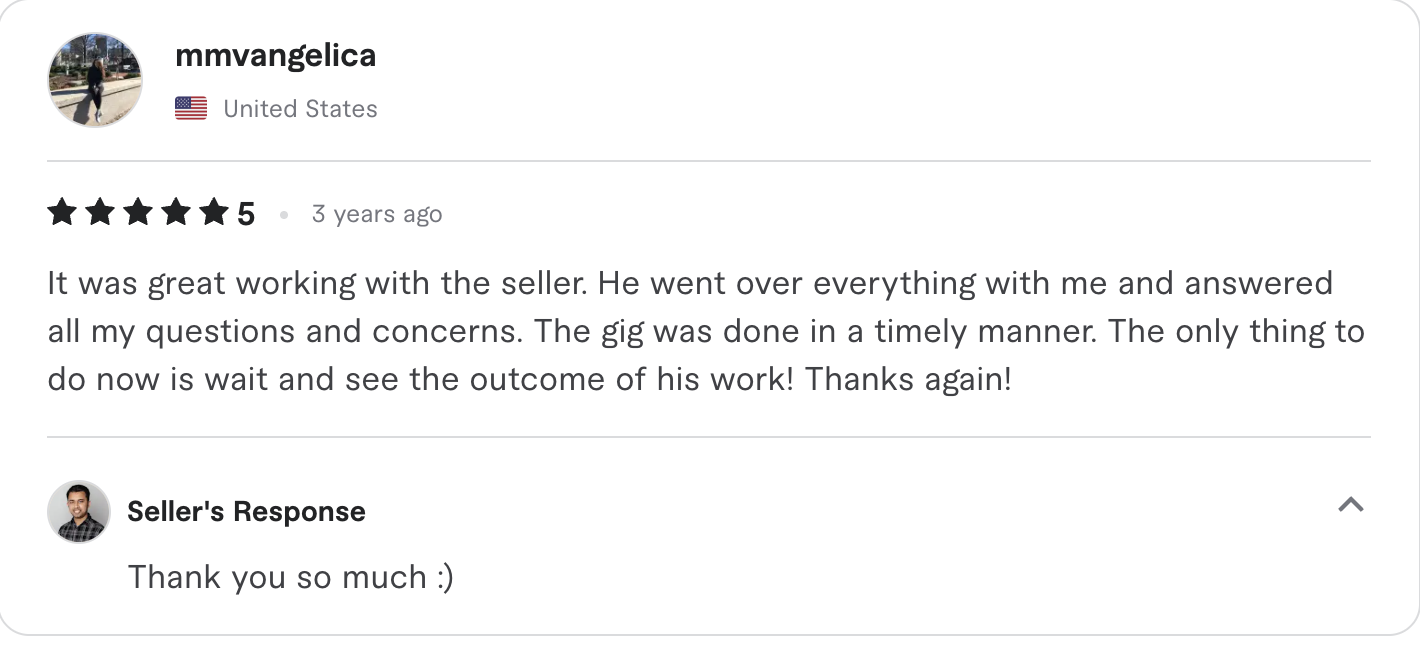Screen dimensions: 1420x656
Task: Click the dot separator beside the rating
Action: pyautogui.click(x=283, y=214)
